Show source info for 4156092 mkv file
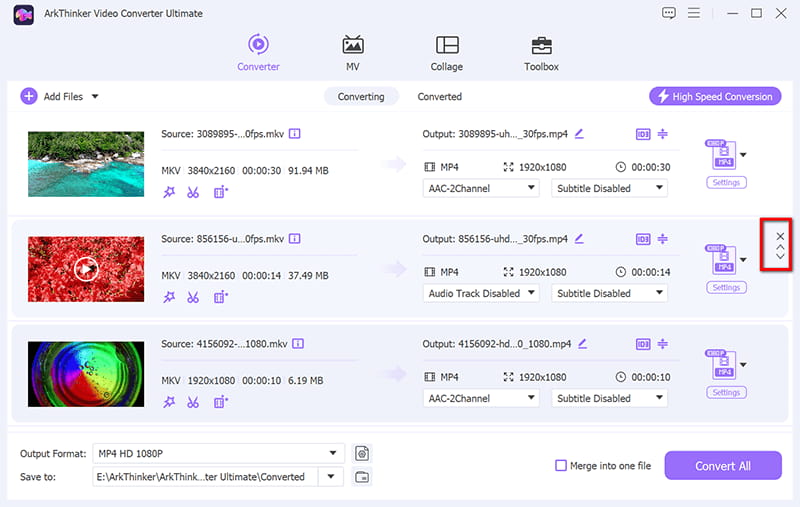Viewport: 800px width, 507px height. pyautogui.click(x=298, y=344)
